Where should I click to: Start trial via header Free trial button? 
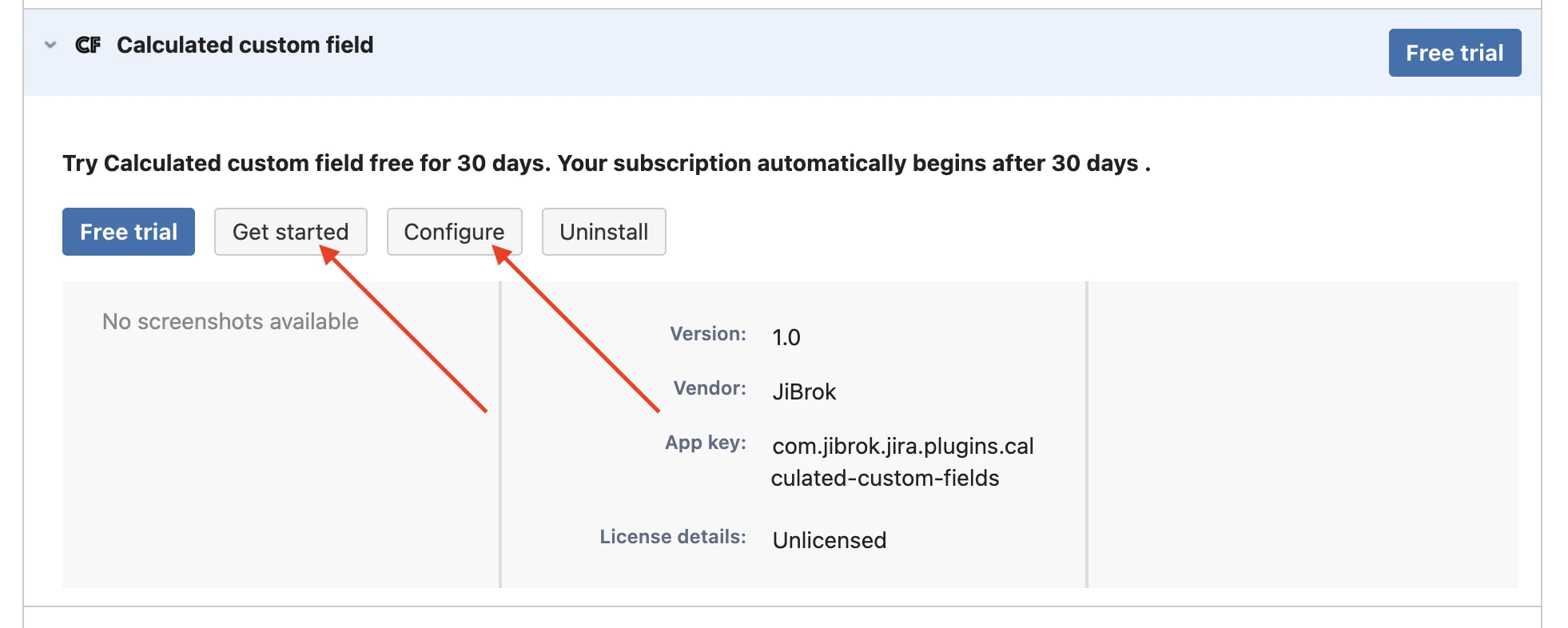[1455, 53]
